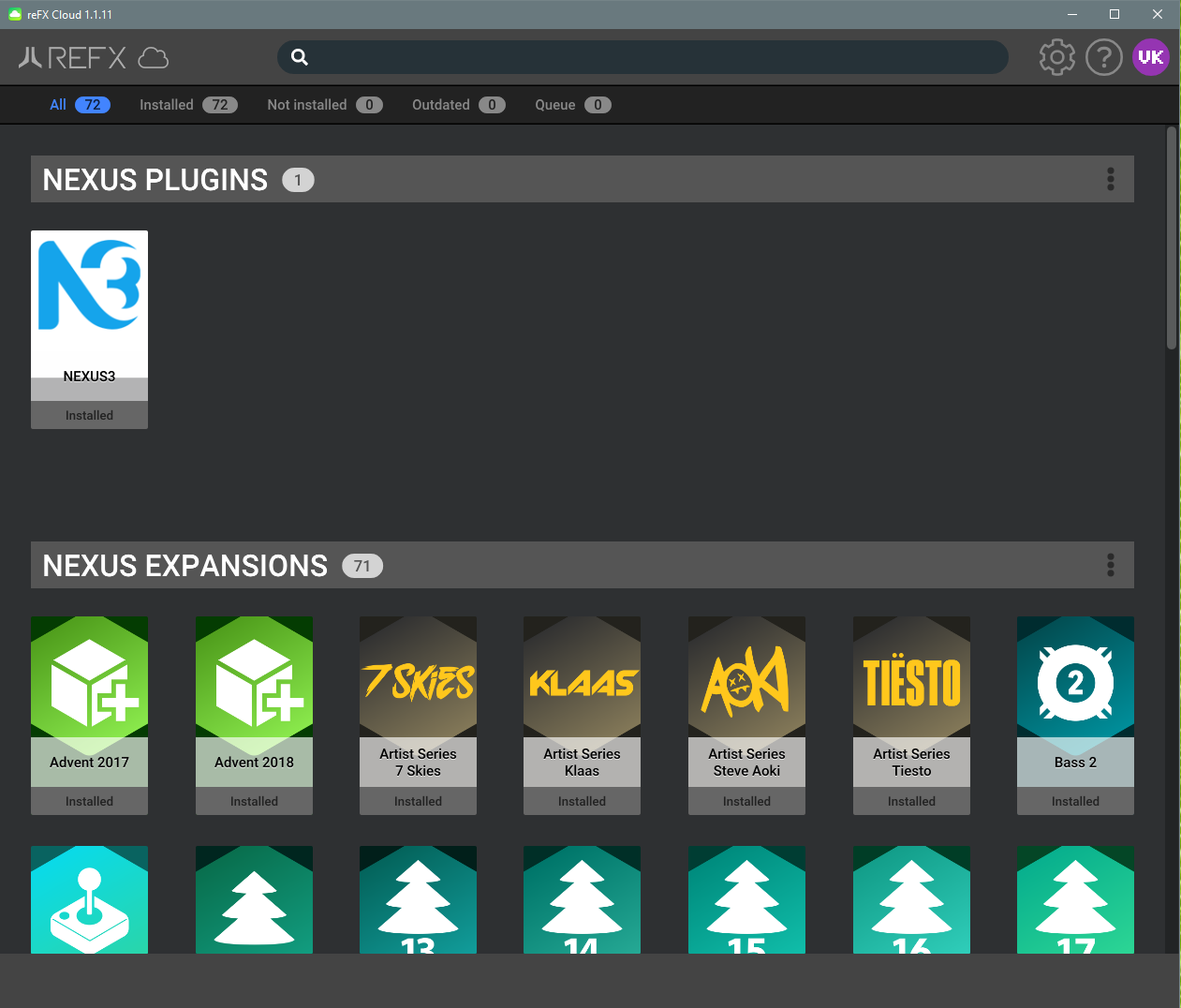Click inside the search field

pyautogui.click(x=642, y=57)
